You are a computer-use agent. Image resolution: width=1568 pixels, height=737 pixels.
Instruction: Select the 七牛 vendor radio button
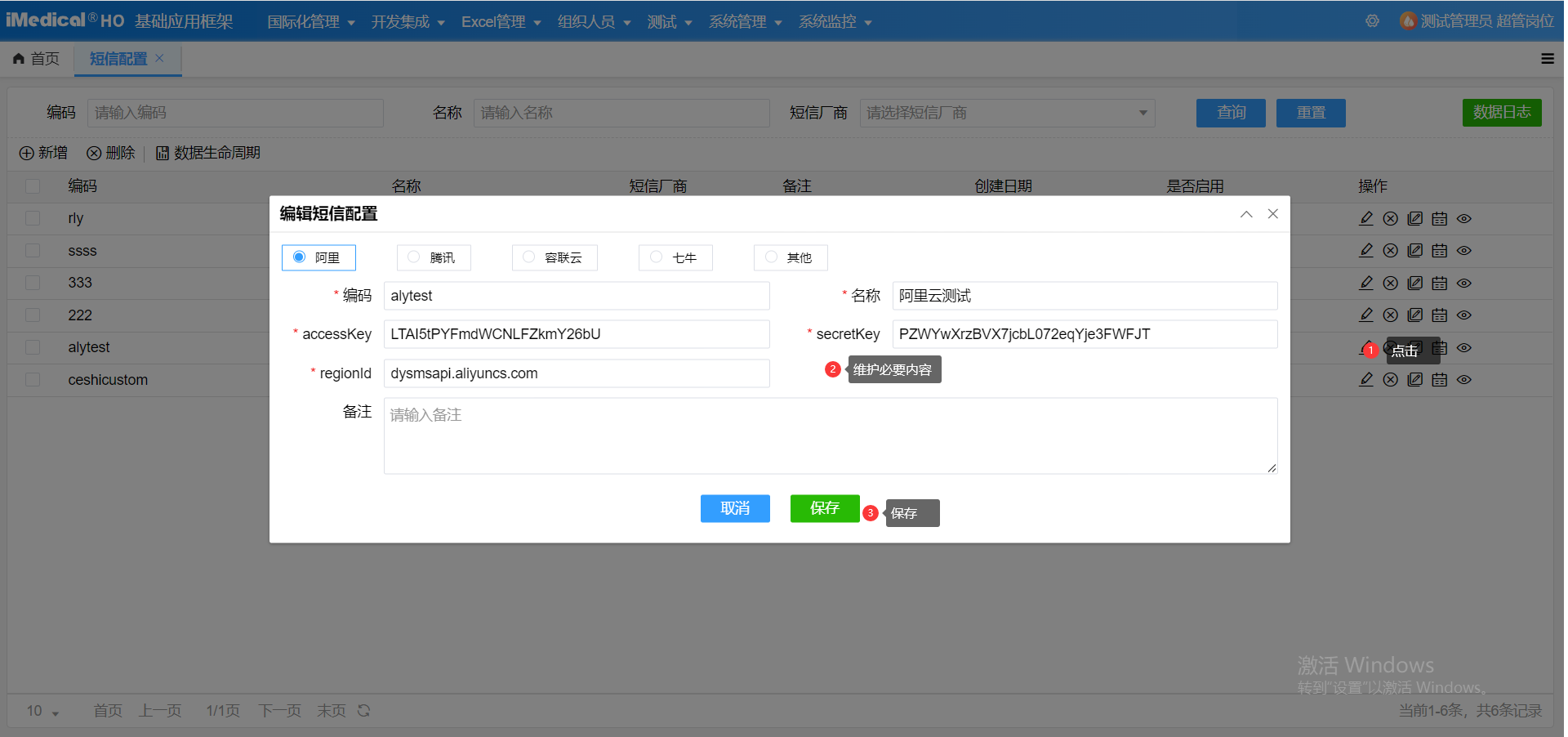pyautogui.click(x=656, y=257)
